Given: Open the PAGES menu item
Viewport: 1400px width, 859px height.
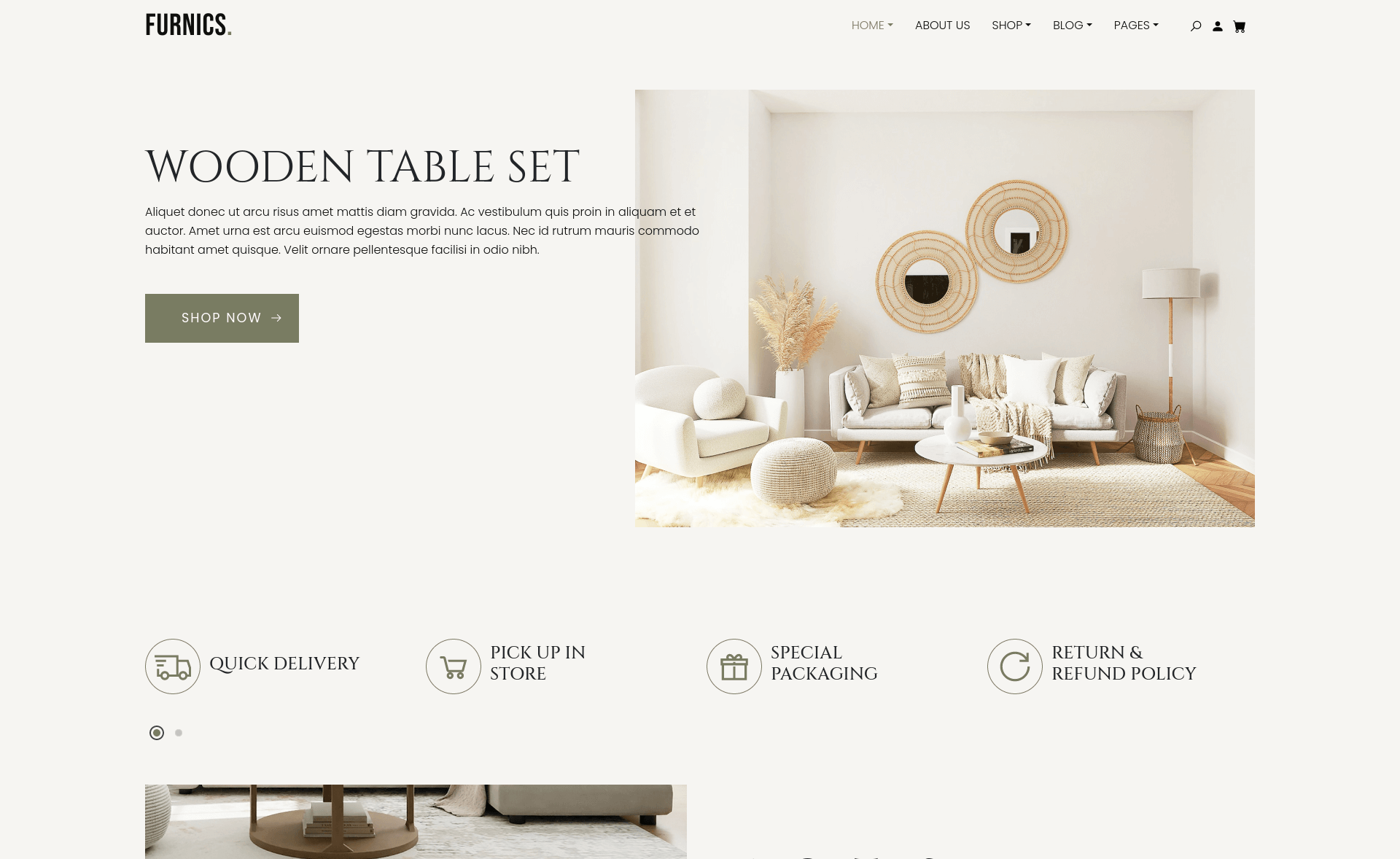Looking at the screenshot, I should tap(1136, 25).
